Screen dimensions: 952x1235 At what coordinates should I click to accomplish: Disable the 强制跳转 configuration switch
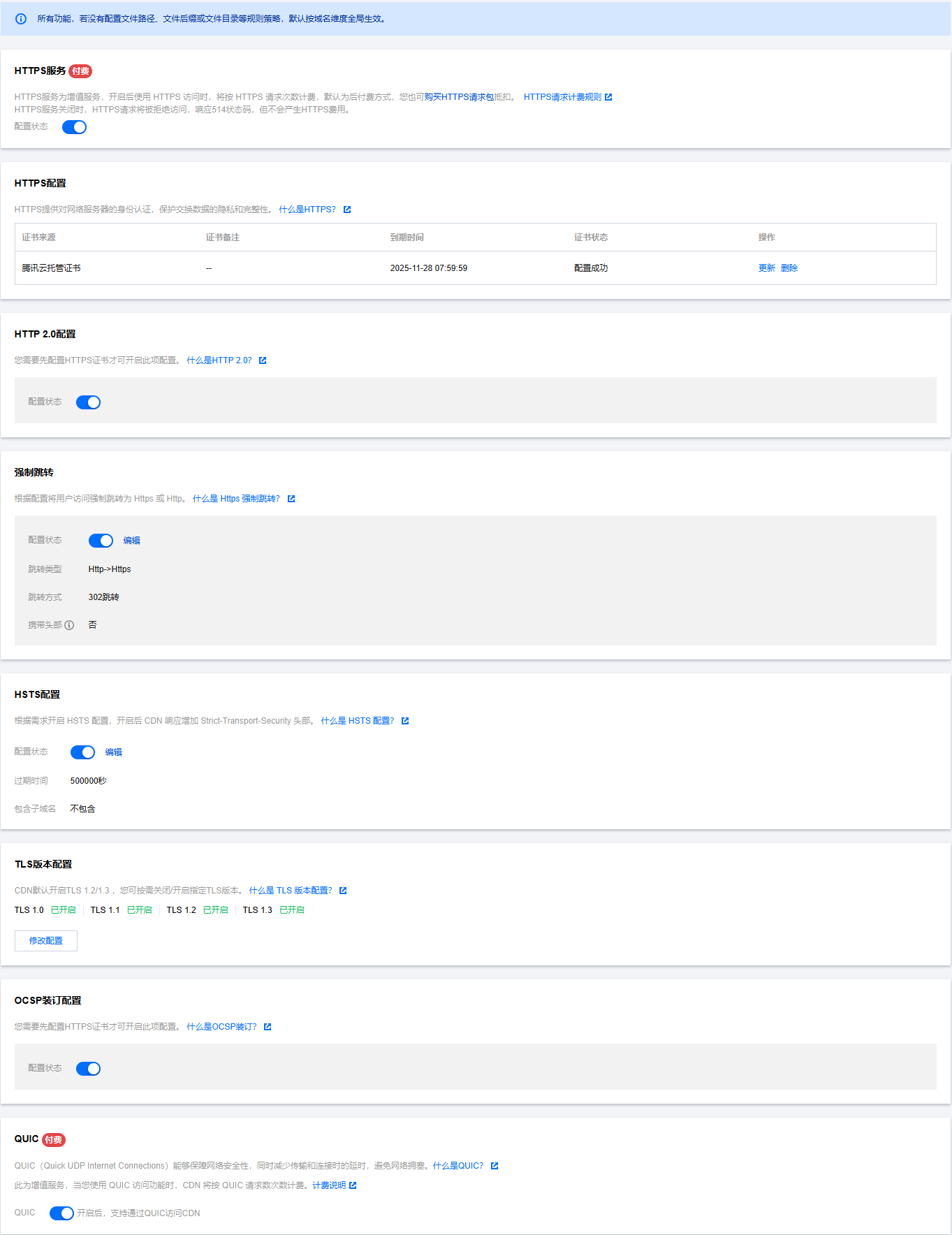pyautogui.click(x=101, y=541)
